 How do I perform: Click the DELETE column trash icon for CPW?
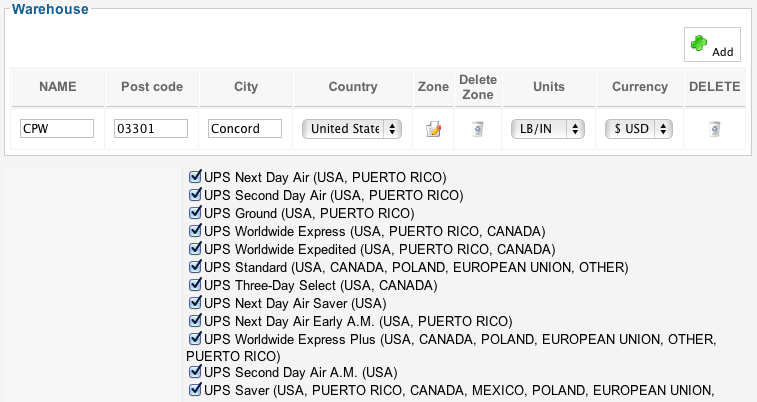[x=715, y=129]
